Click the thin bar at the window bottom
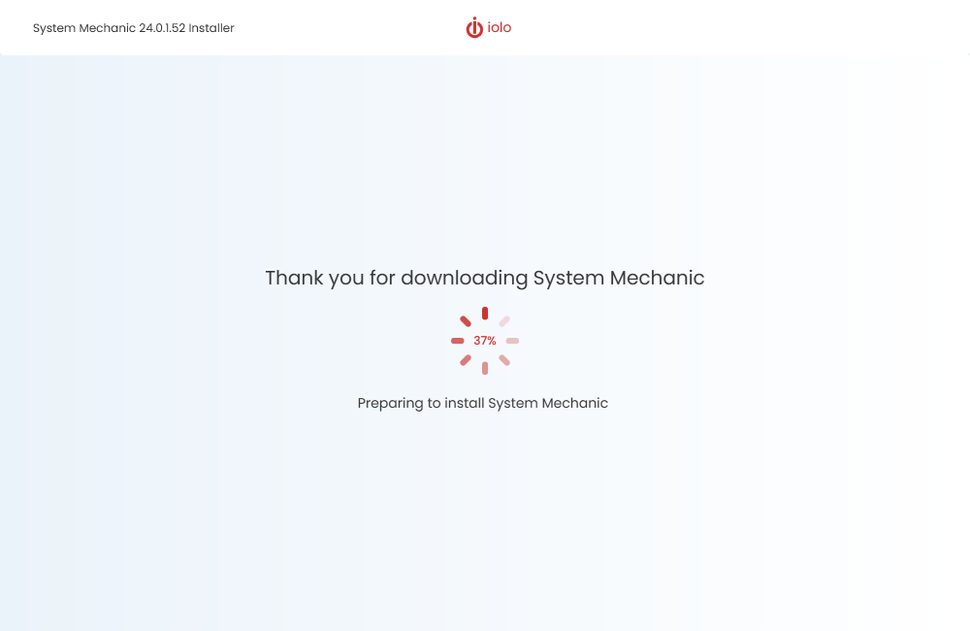The height and width of the screenshot is (631, 970). point(485,626)
